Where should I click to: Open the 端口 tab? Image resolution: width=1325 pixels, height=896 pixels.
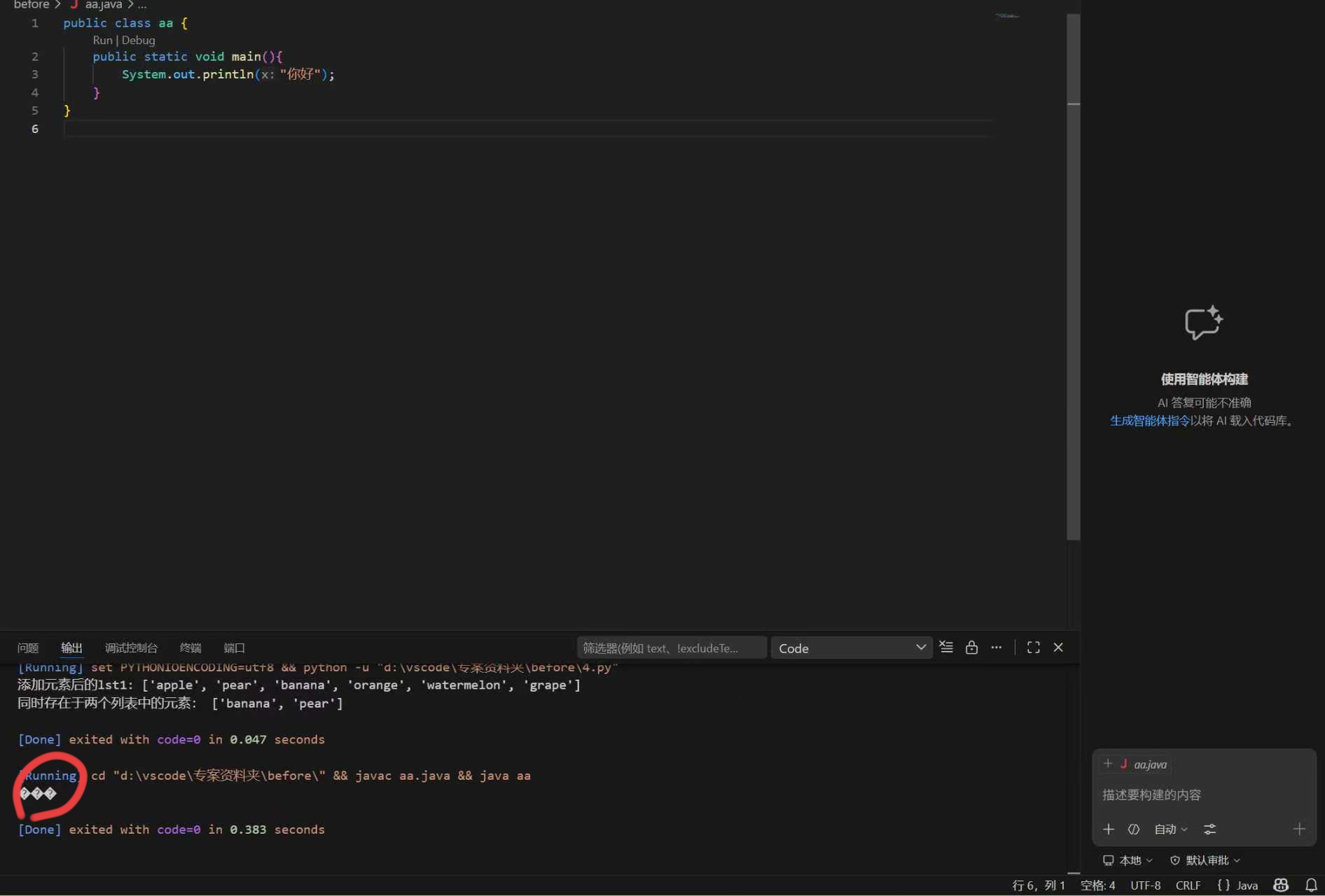click(234, 648)
